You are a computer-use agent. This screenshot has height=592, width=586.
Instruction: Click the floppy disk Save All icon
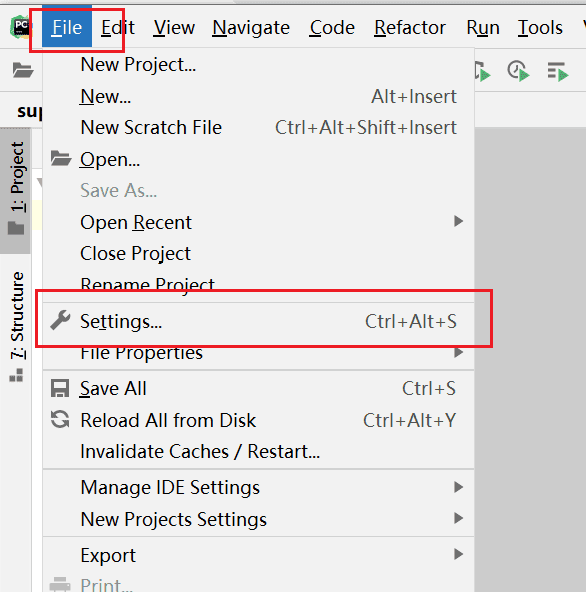(x=60, y=388)
